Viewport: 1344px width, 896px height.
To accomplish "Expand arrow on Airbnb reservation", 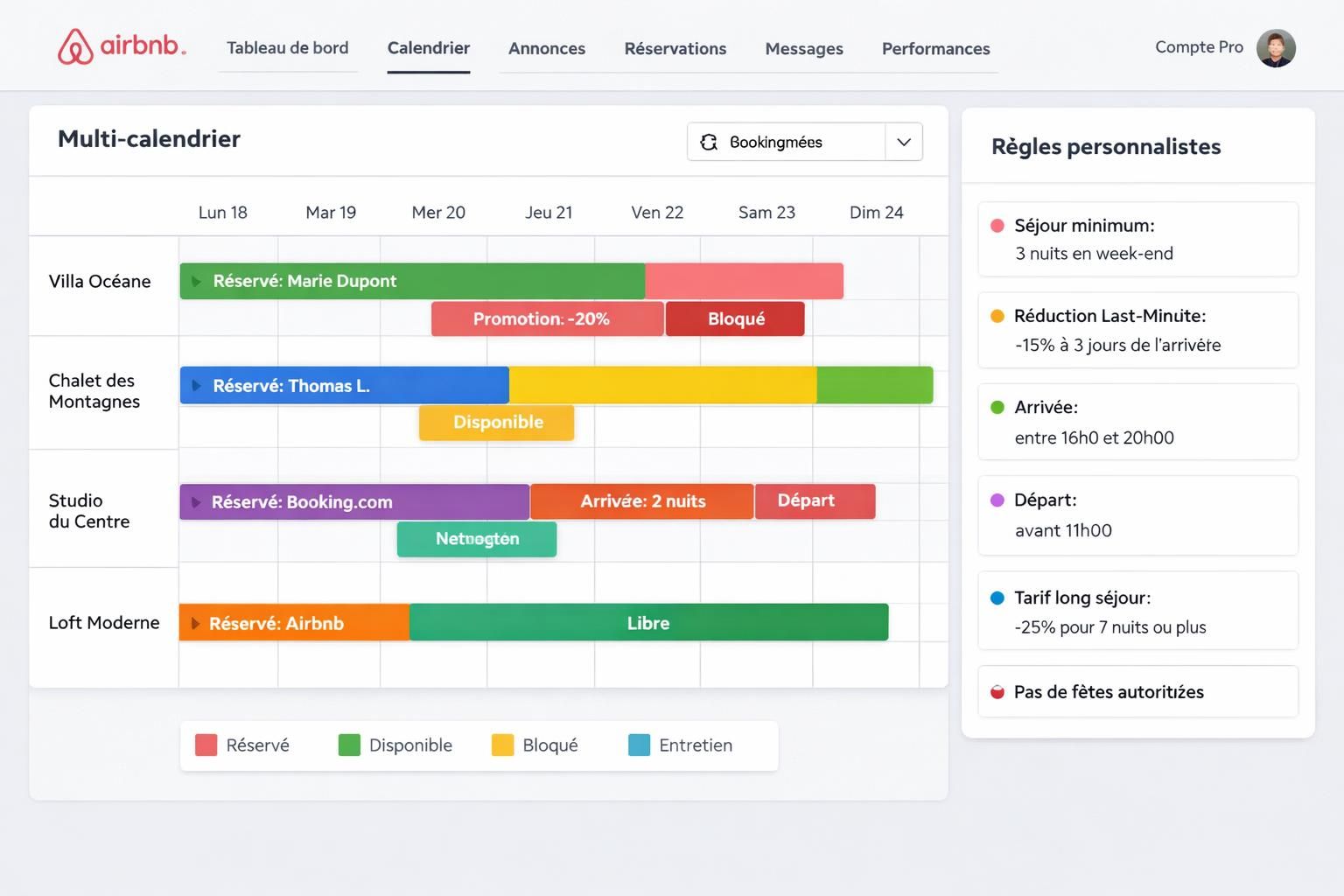I will 195,624.
